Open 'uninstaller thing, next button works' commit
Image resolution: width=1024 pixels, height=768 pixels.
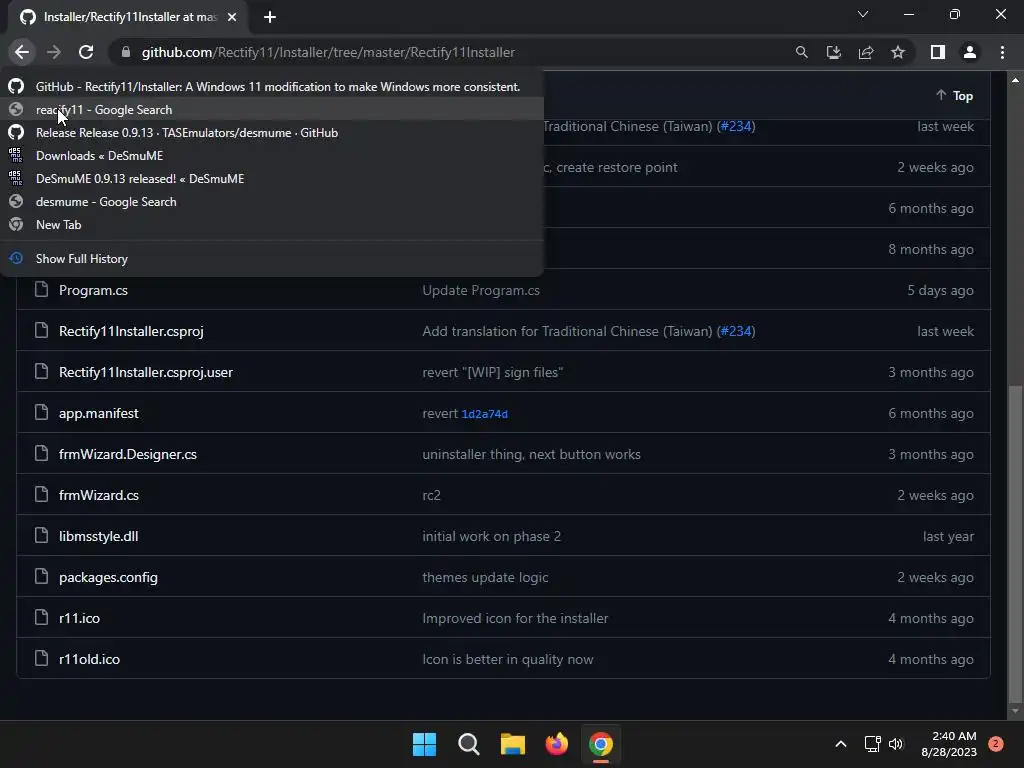(x=532, y=454)
